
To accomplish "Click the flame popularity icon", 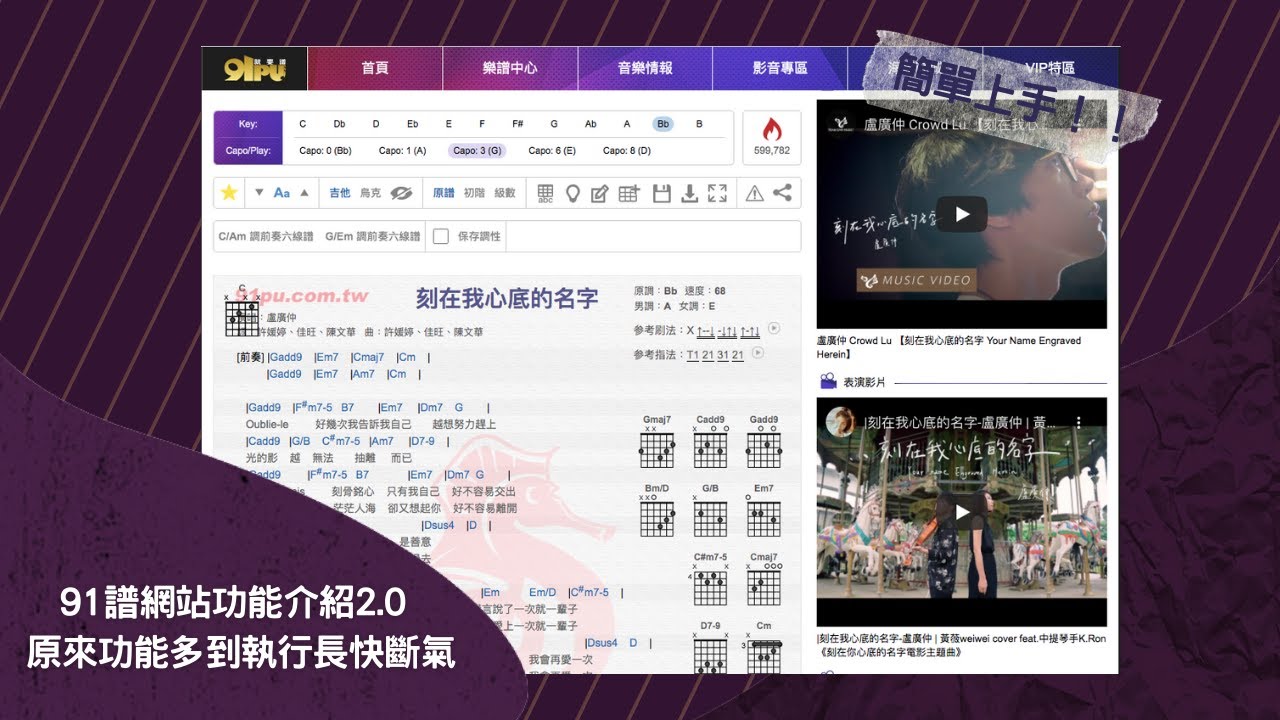I will [x=772, y=129].
